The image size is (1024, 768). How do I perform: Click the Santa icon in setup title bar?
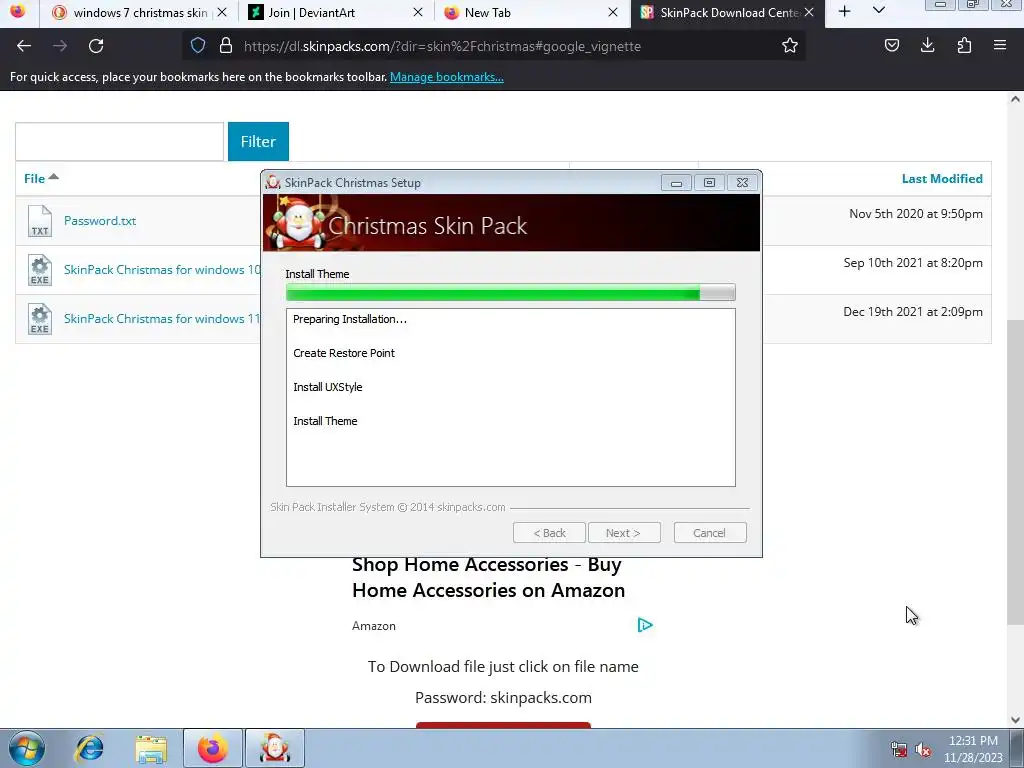[273, 182]
